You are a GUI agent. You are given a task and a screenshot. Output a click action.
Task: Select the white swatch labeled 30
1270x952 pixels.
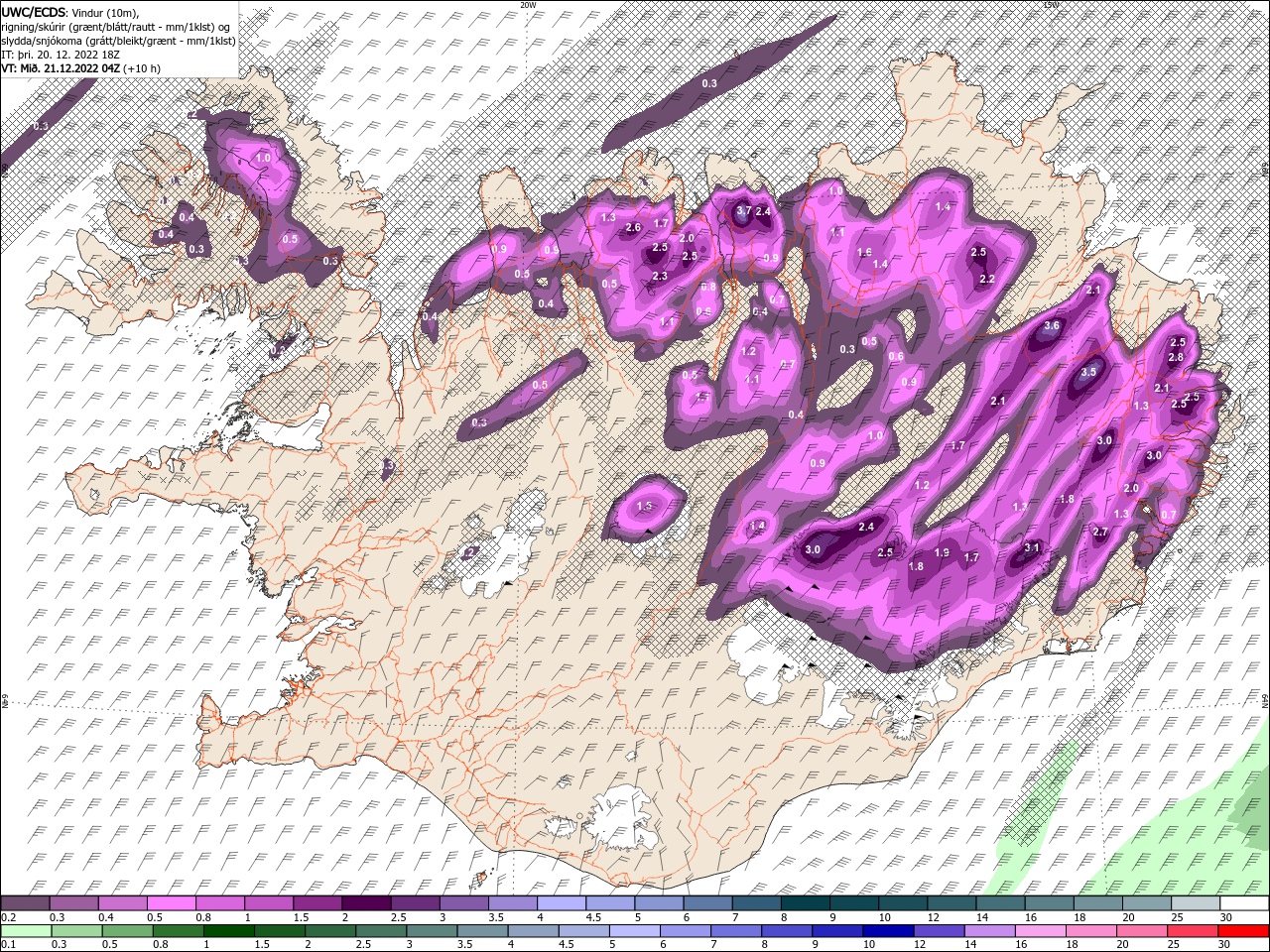pos(1243,903)
